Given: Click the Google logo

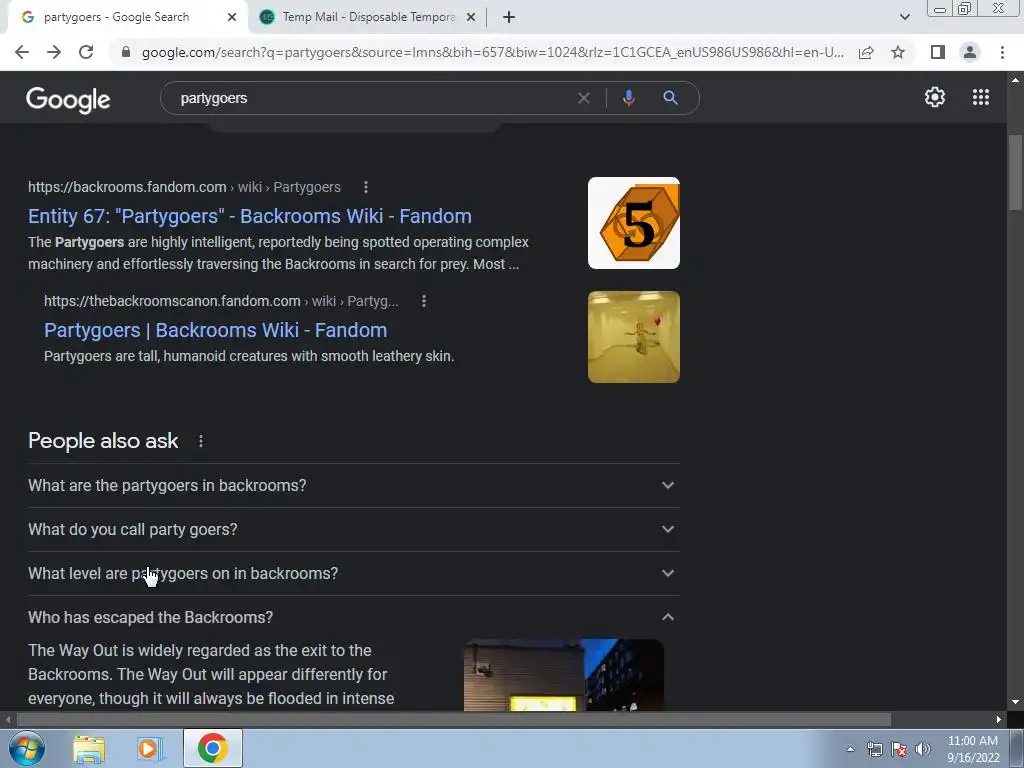Looking at the screenshot, I should (68, 99).
